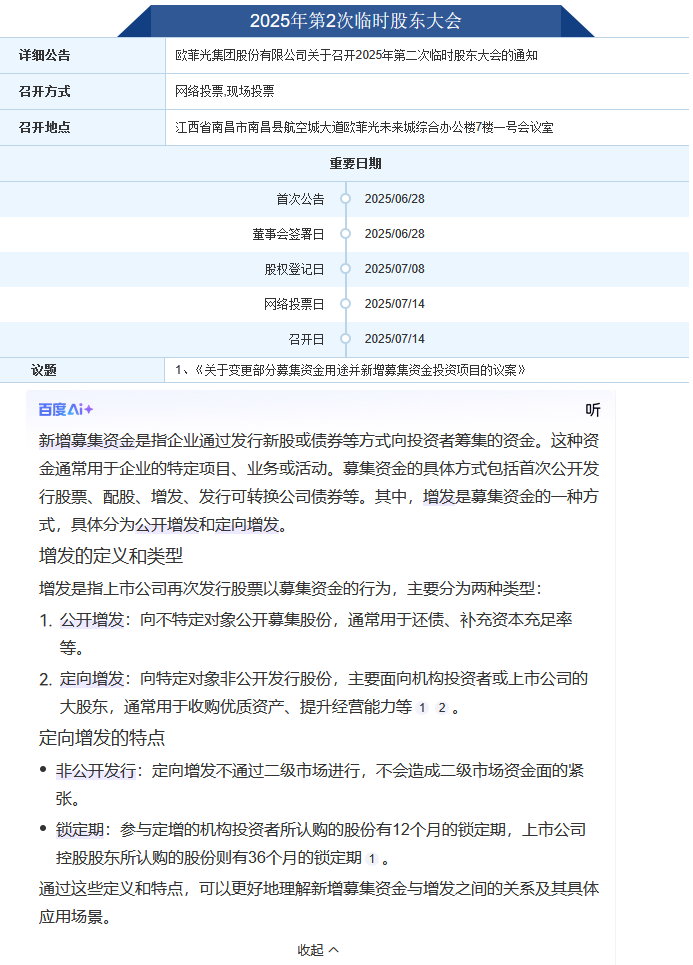Click the underlined 公开增发 list item term

tap(92, 620)
